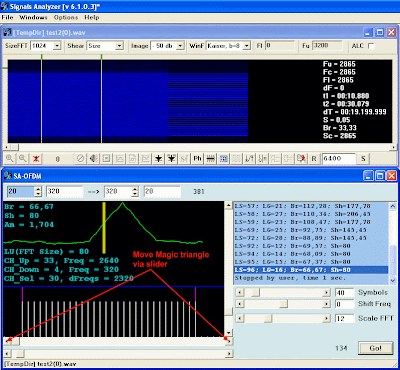Select row LS=94; LG=14; Br=68,09
The width and height of the screenshot is (400, 370).
pos(311,254)
